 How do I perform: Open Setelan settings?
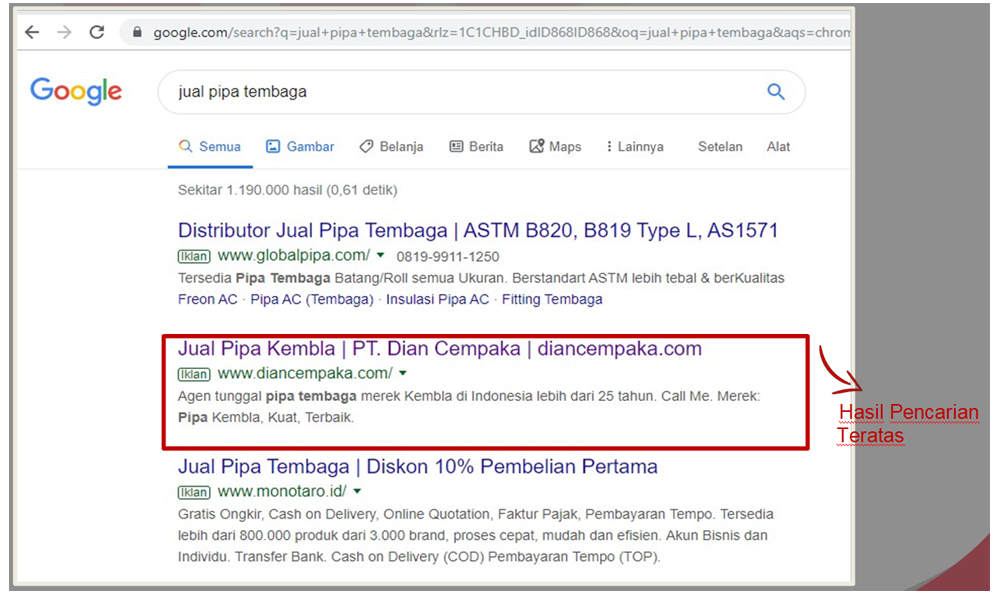coord(720,147)
